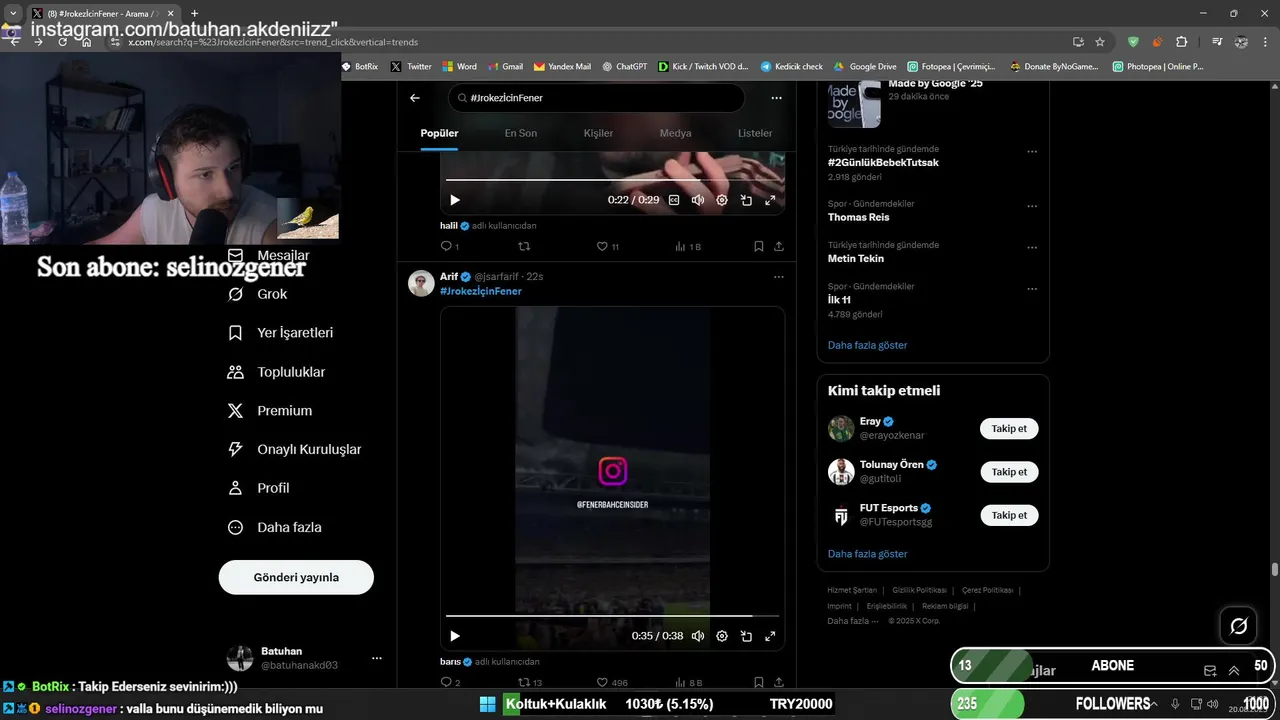
Task: Seek the halil video progress bar
Action: (612, 180)
